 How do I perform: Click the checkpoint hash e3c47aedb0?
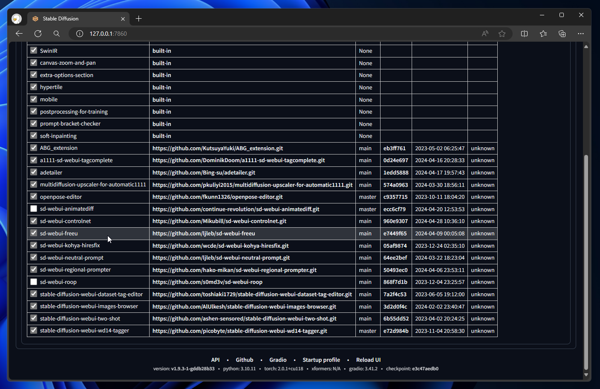click(x=425, y=369)
